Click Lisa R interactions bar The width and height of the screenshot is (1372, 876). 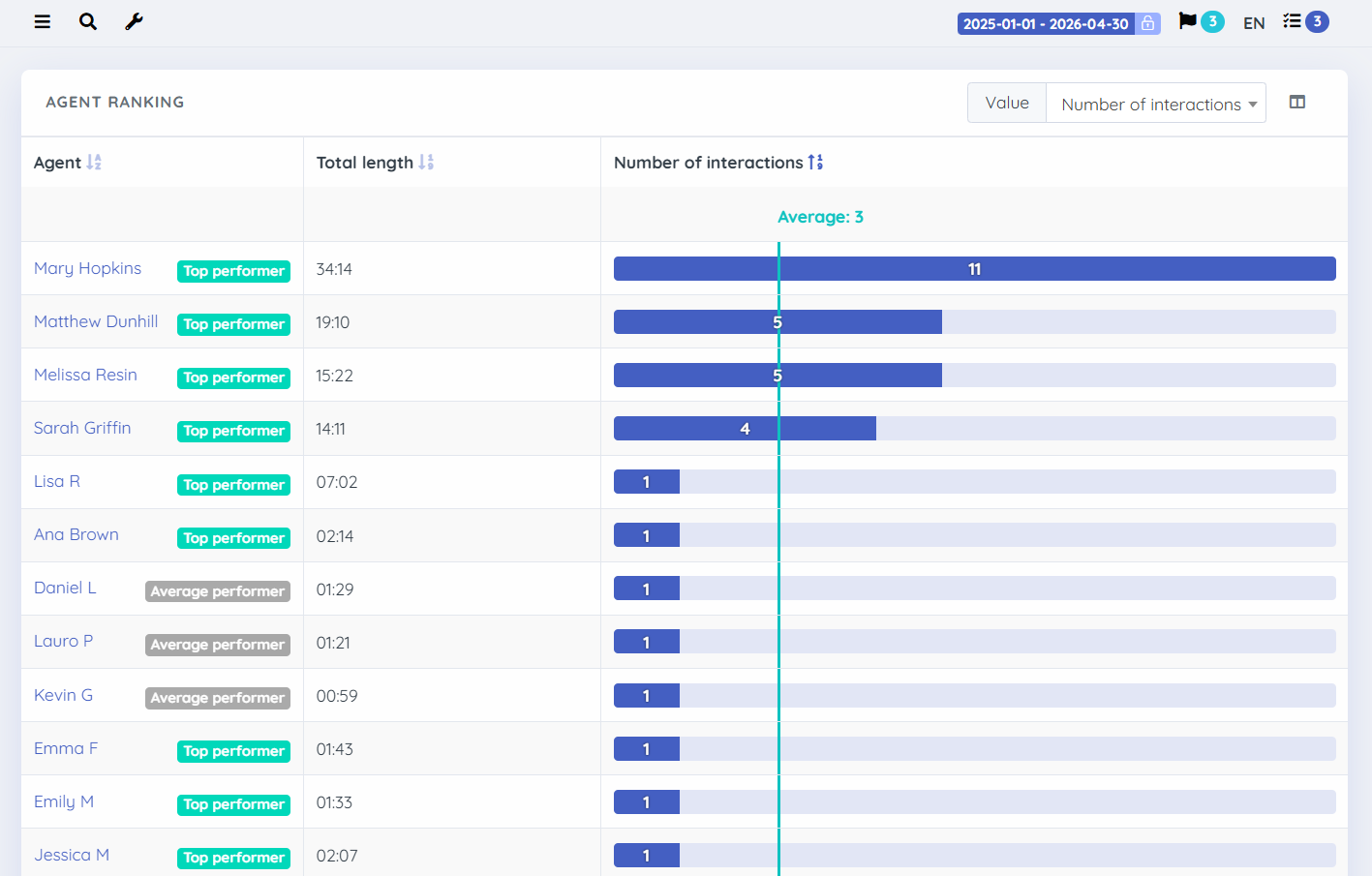tap(647, 482)
